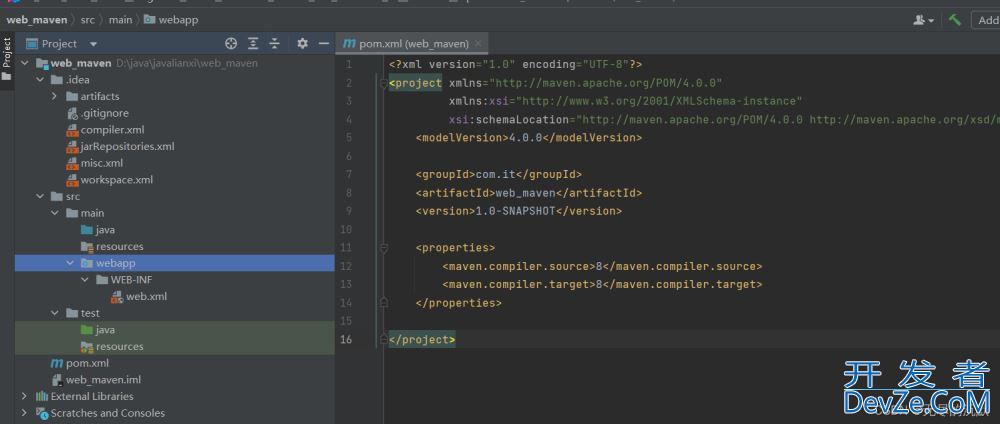This screenshot has height=424, width=1000.
Task: Click the Build project hammer icon
Action: (955, 20)
